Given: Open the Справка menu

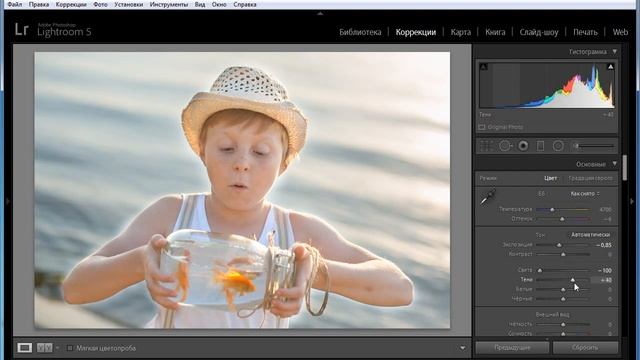Looking at the screenshot, I should [245, 4].
